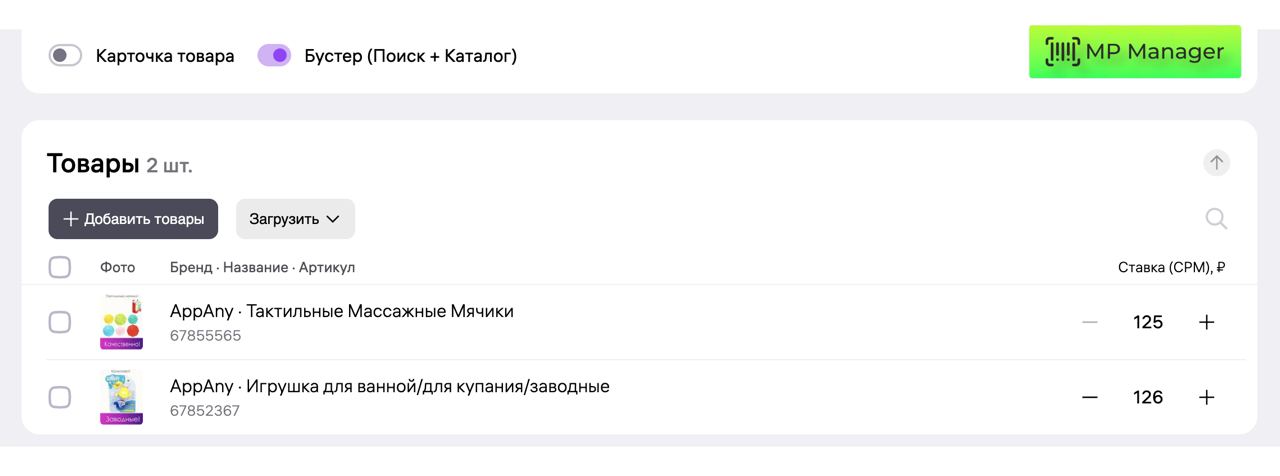Click the scroll-up arrow icon
Image resolution: width=1280 pixels, height=476 pixels.
1216,163
